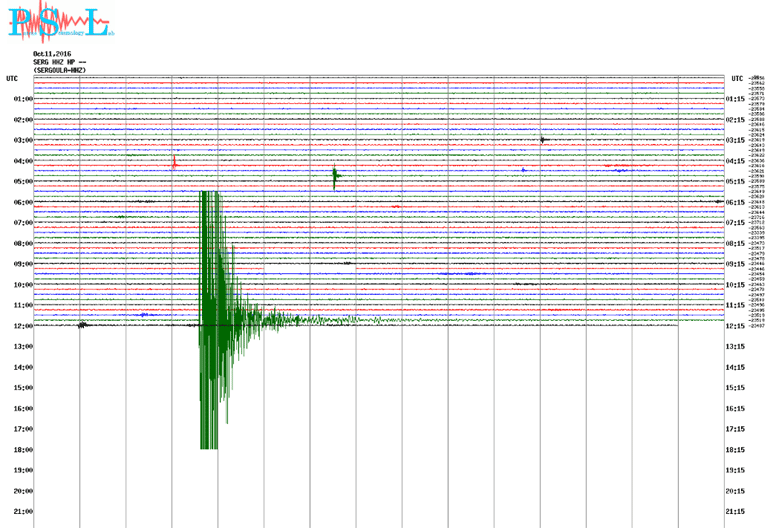Image resolution: width=770 pixels, height=528 pixels.
Task: Click the UTC label on the right axis
Action: [x=737, y=78]
